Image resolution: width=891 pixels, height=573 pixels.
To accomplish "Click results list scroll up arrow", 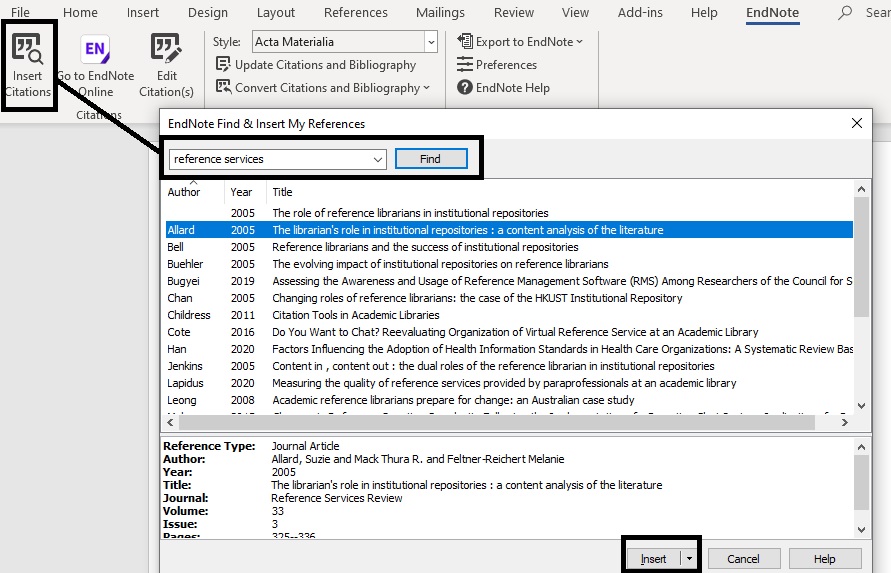I will tap(861, 189).
